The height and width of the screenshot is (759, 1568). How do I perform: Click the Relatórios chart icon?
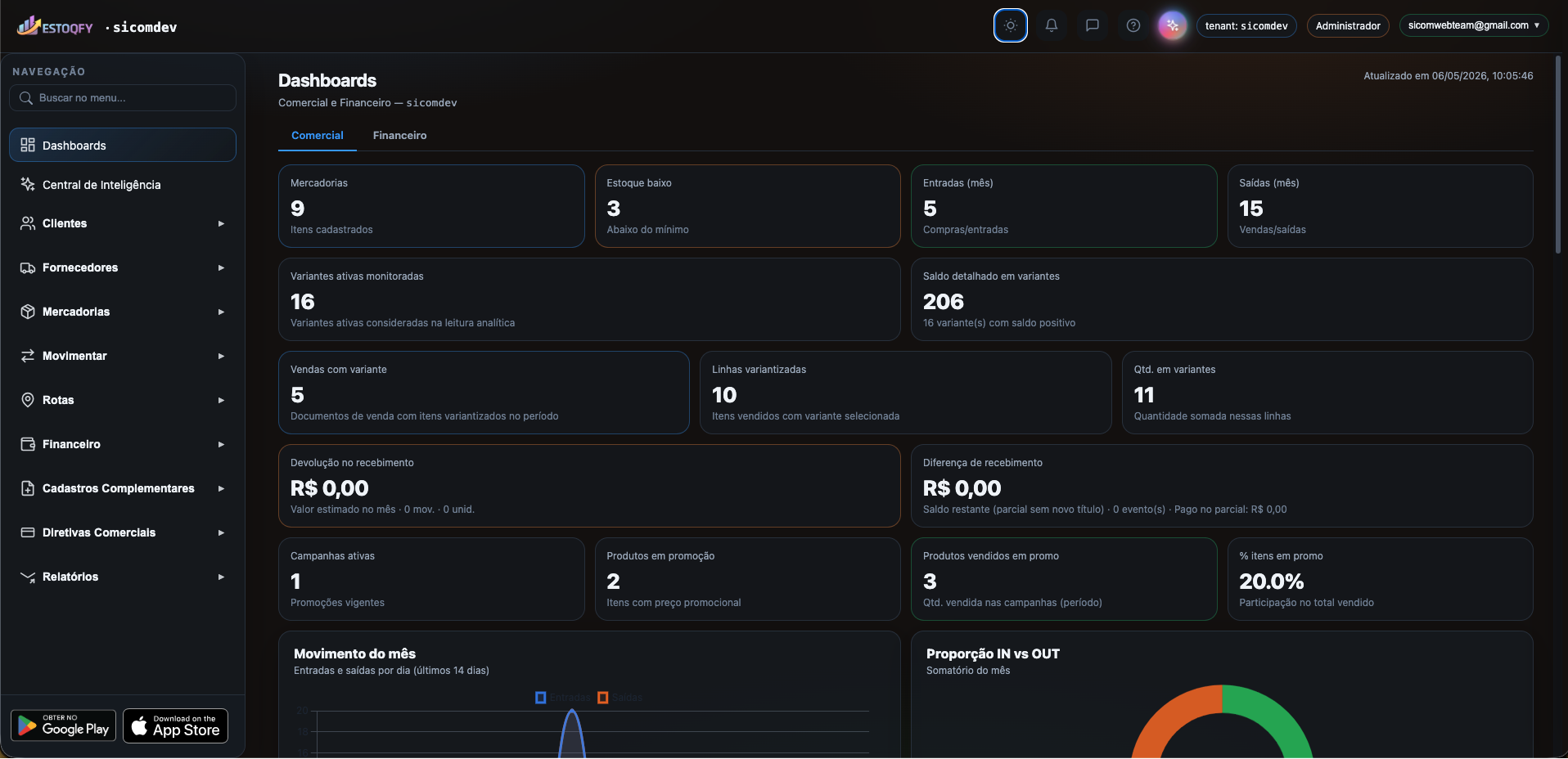click(x=28, y=577)
